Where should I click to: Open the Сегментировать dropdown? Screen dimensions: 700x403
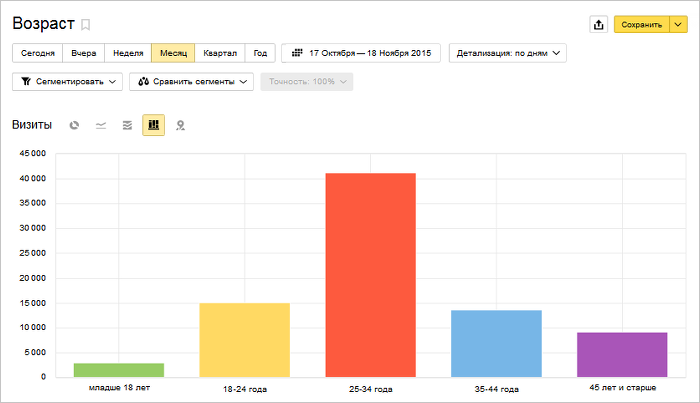tap(67, 81)
